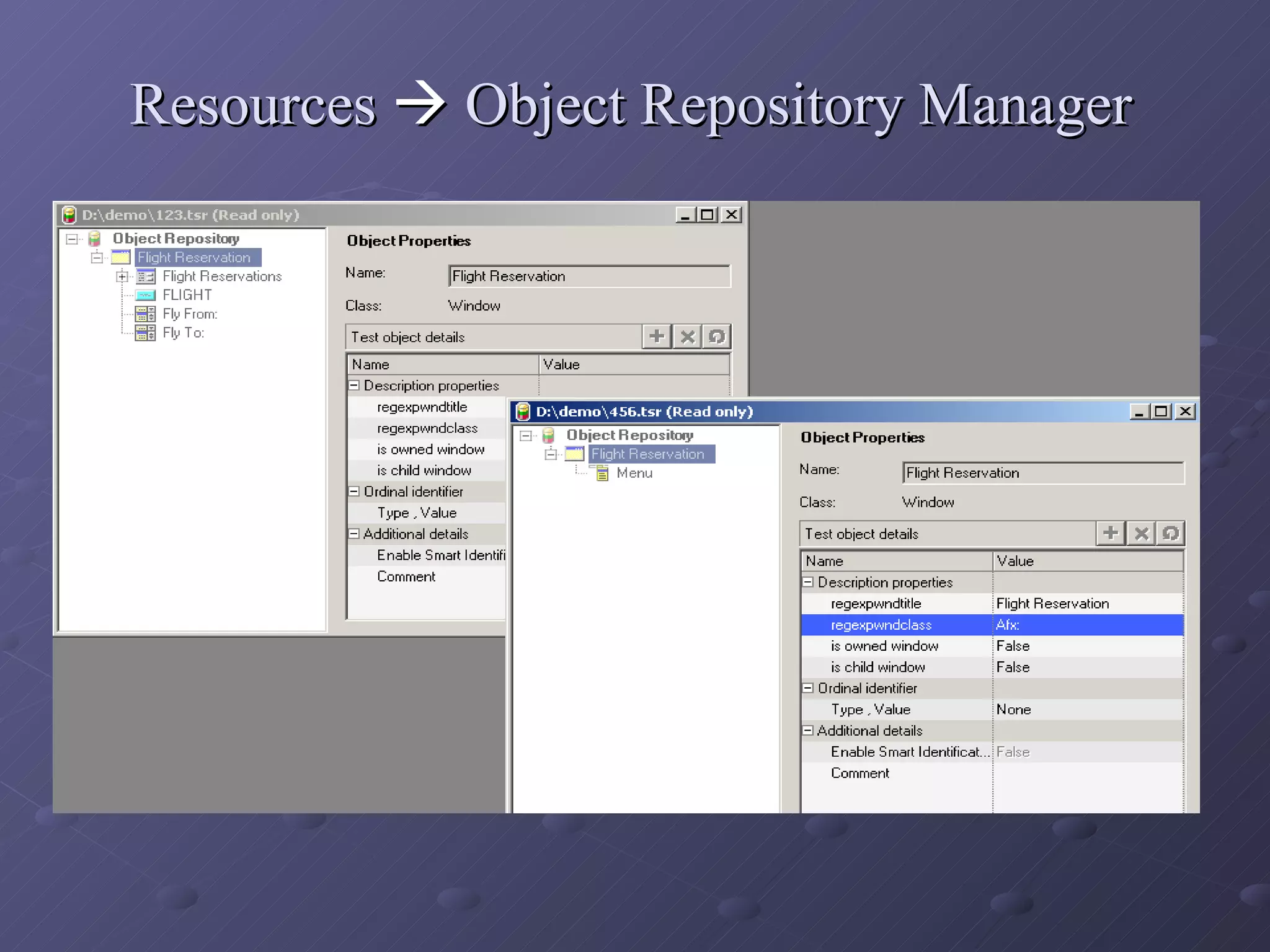Select Flight Reservation in 123.tsr tree
The image size is (1270, 952).
[198, 257]
